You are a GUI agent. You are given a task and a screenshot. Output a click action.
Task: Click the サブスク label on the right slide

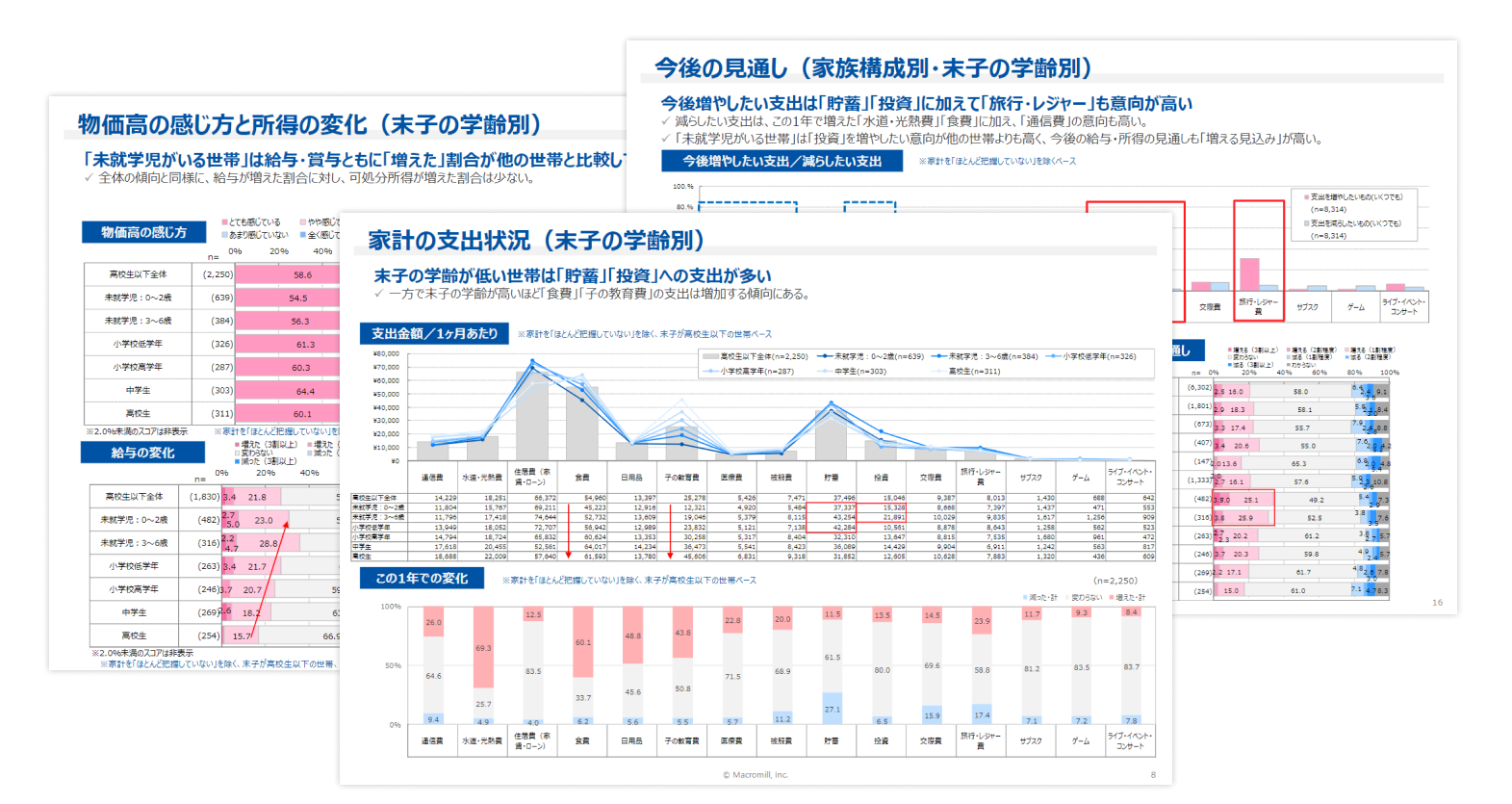pos(1307,307)
